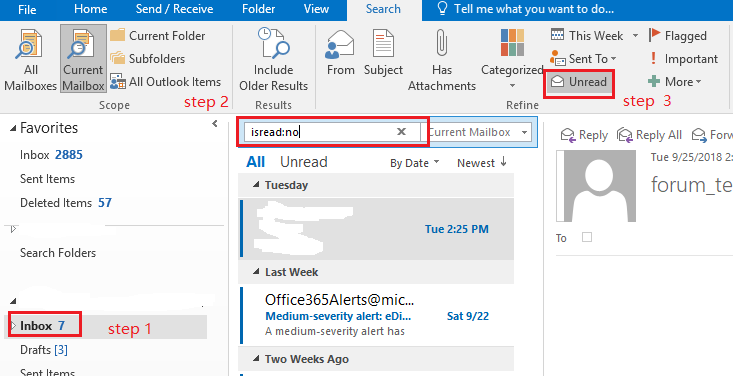Viewport: 733px width, 376px height.
Task: Open the Folder ribbon tab
Action: [x=259, y=9]
